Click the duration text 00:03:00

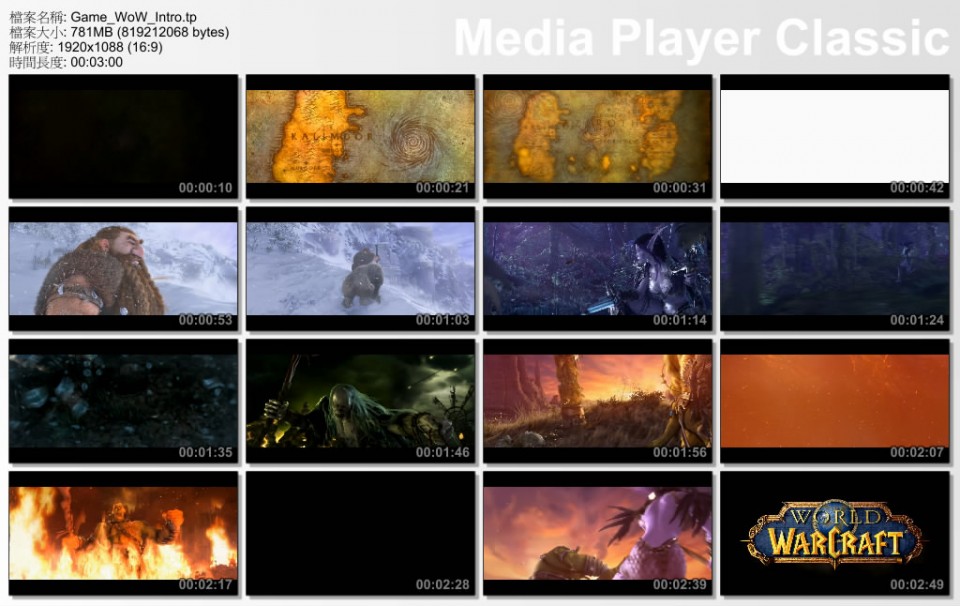(96, 62)
